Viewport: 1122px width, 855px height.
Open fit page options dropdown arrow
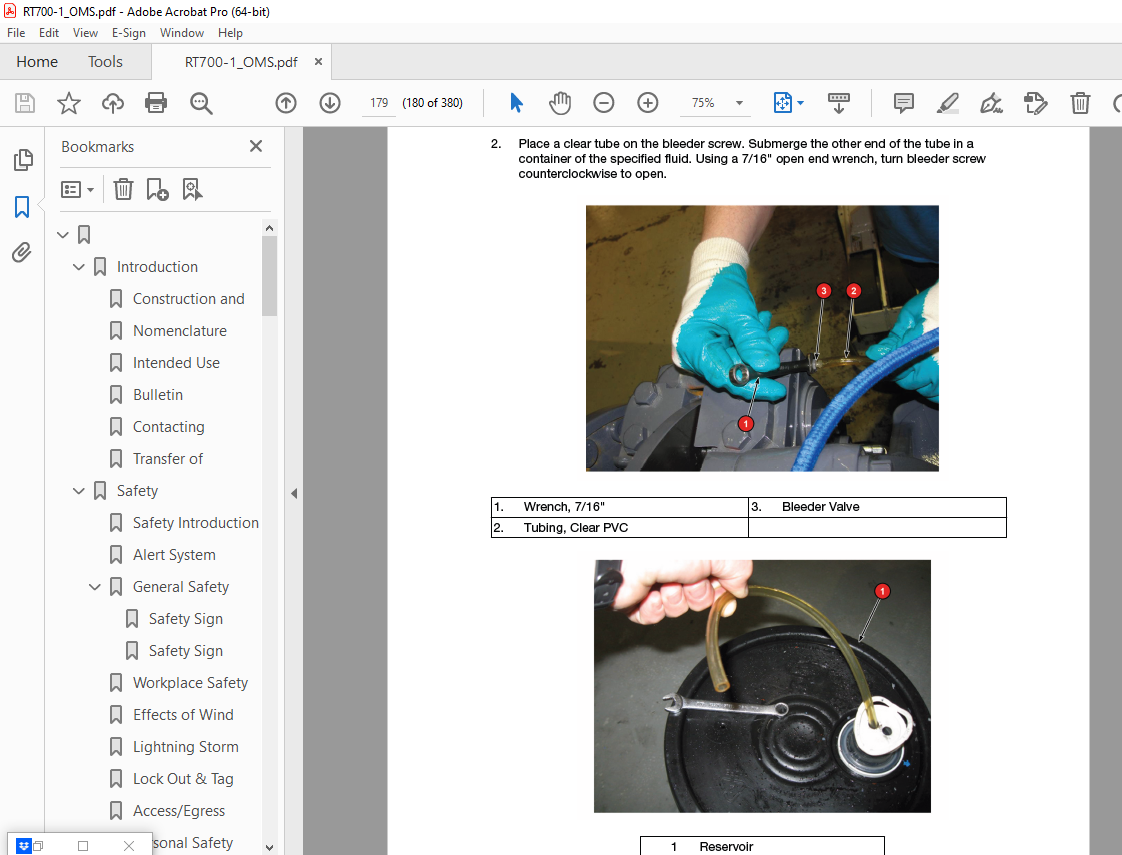pos(801,103)
